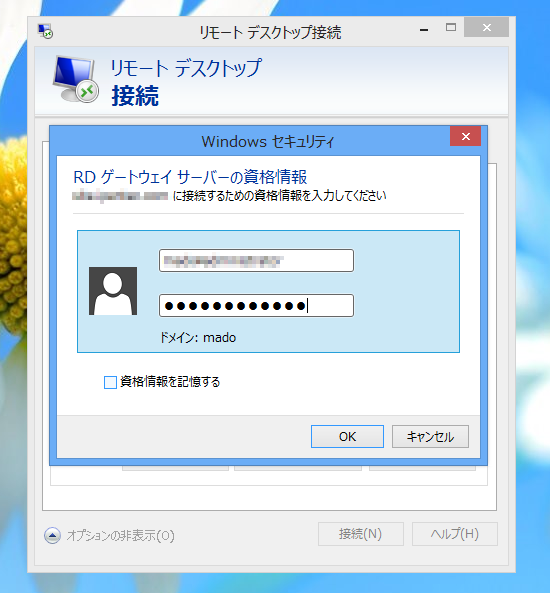
Task: Collapse options via オプションの非表示 arrow icon
Action: click(52, 535)
